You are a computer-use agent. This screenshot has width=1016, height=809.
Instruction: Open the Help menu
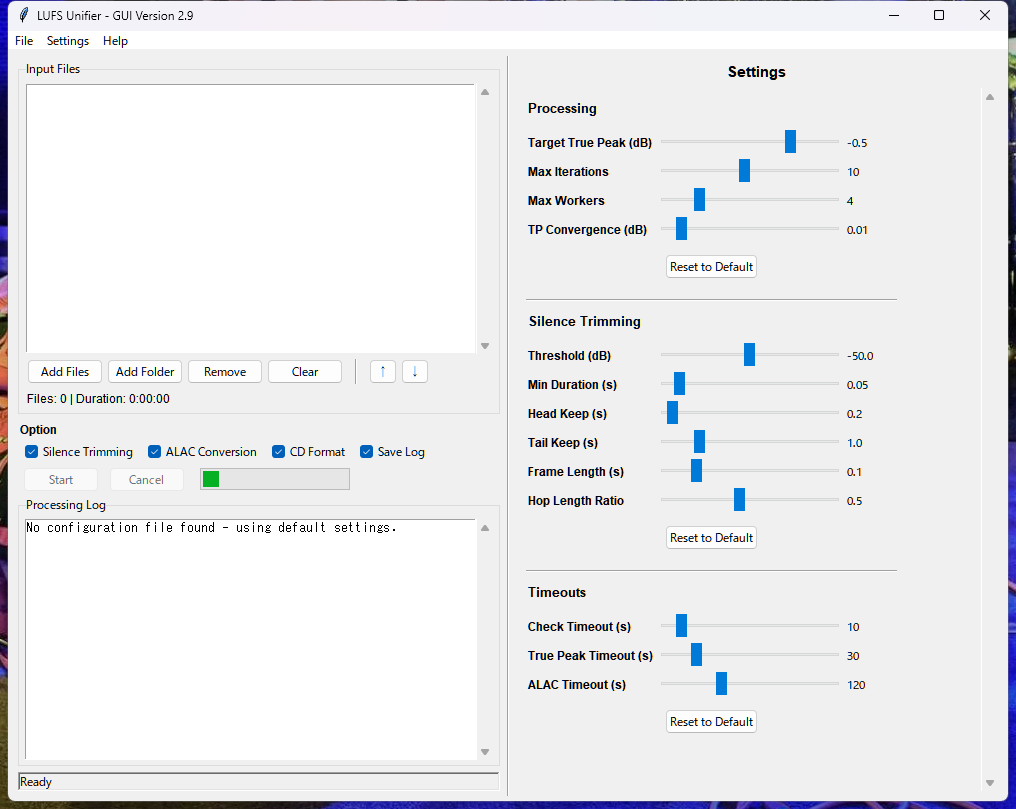115,41
